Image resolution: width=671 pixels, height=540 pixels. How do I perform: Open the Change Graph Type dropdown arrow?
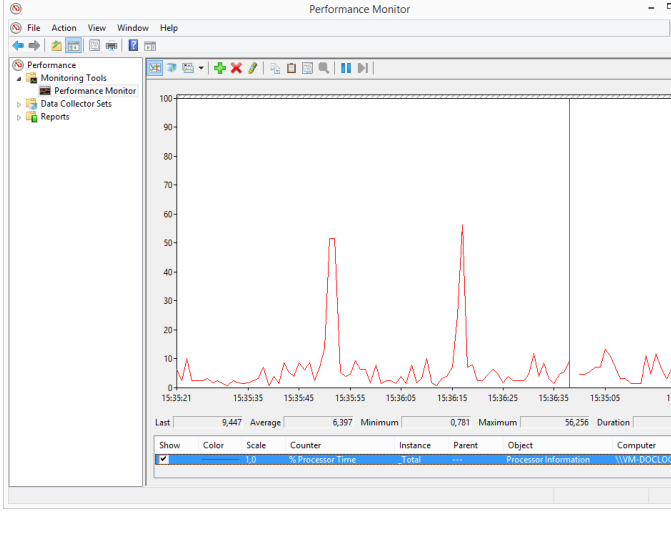point(201,68)
